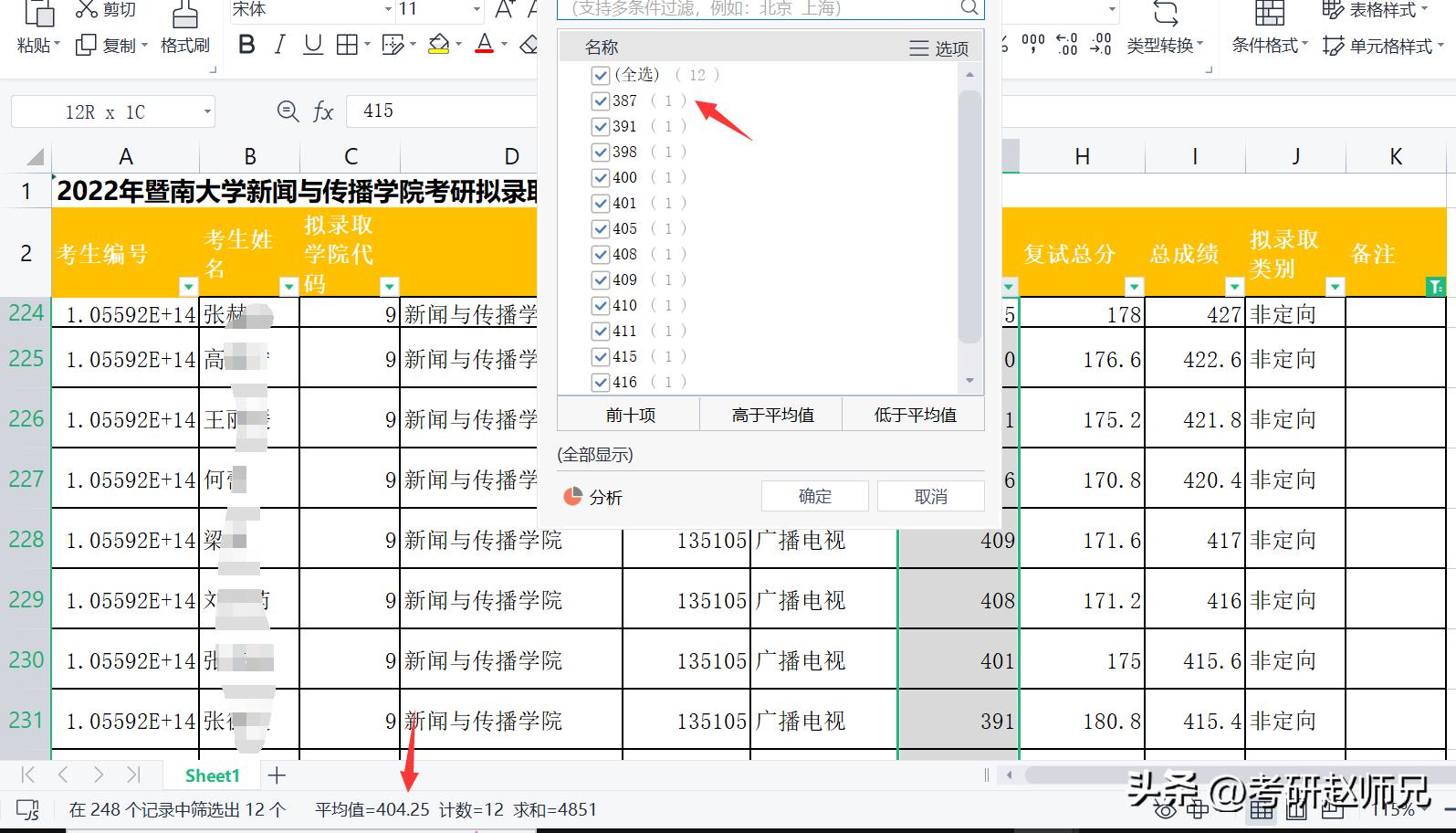Screen dimensions: 1456x833
Task: Increase decimal places
Action: pos(1066,44)
